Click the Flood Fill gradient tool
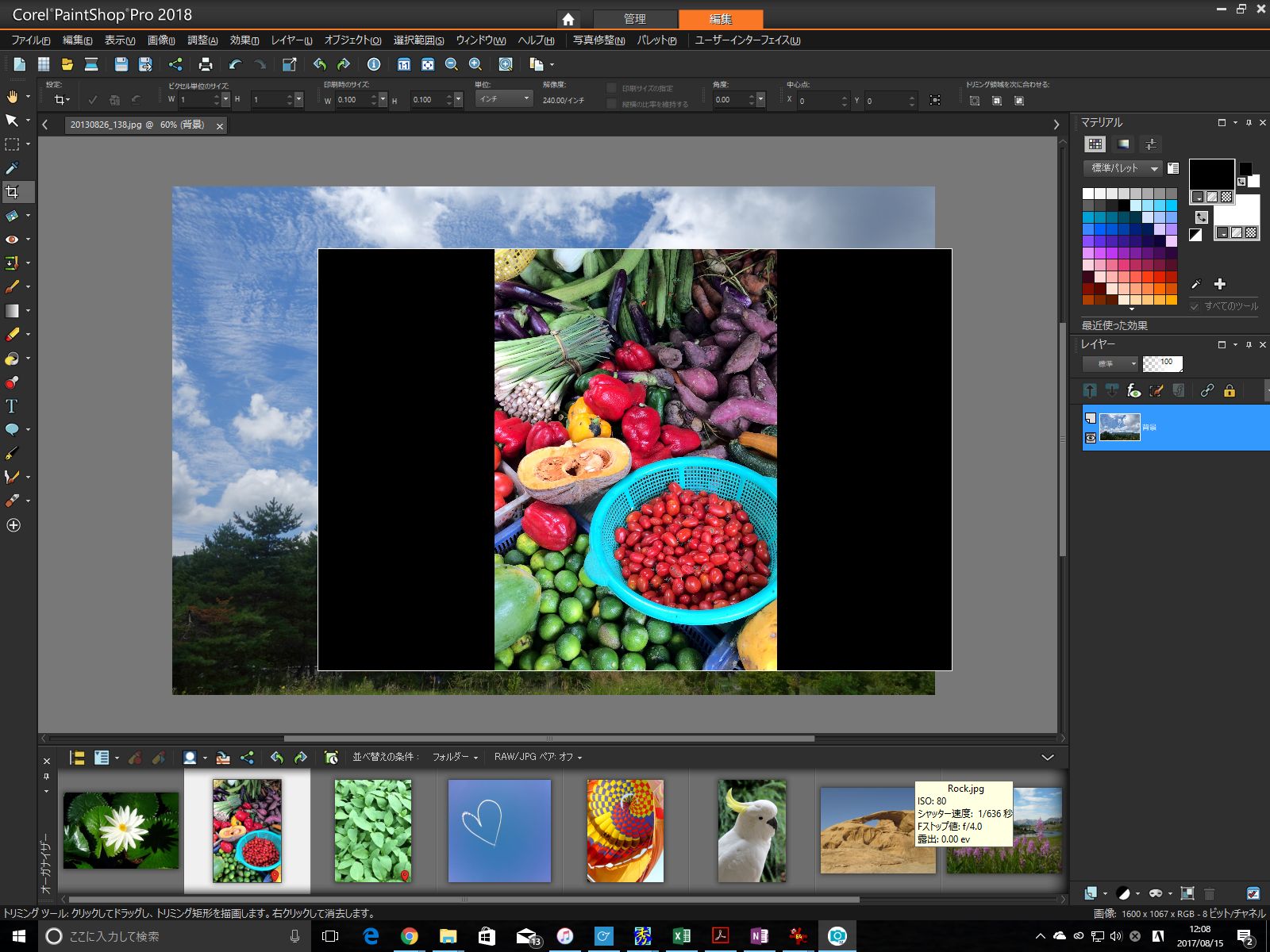Screen dimensions: 1270x952 click(12, 311)
